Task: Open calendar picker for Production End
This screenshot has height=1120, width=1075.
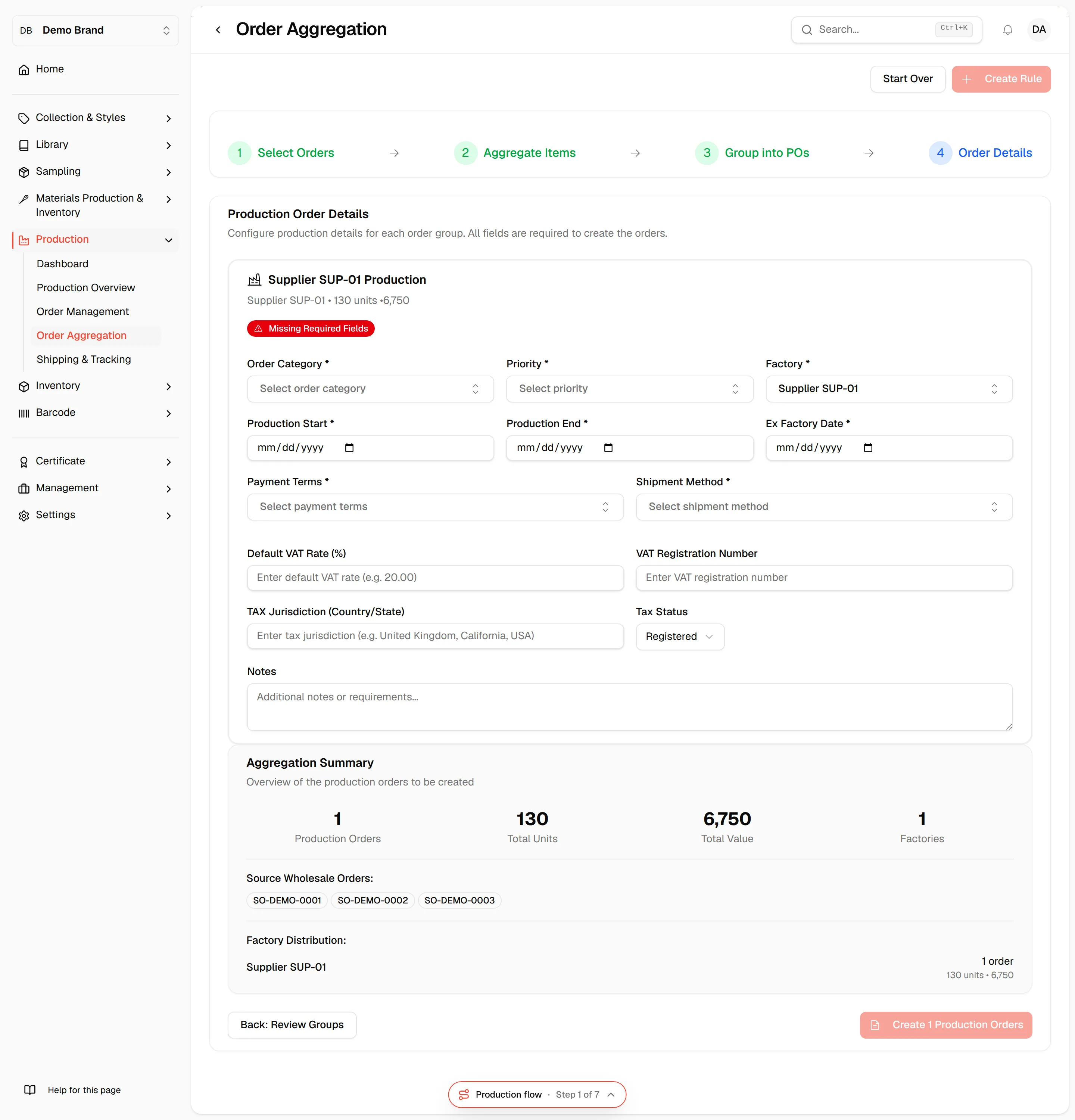Action: coord(608,447)
